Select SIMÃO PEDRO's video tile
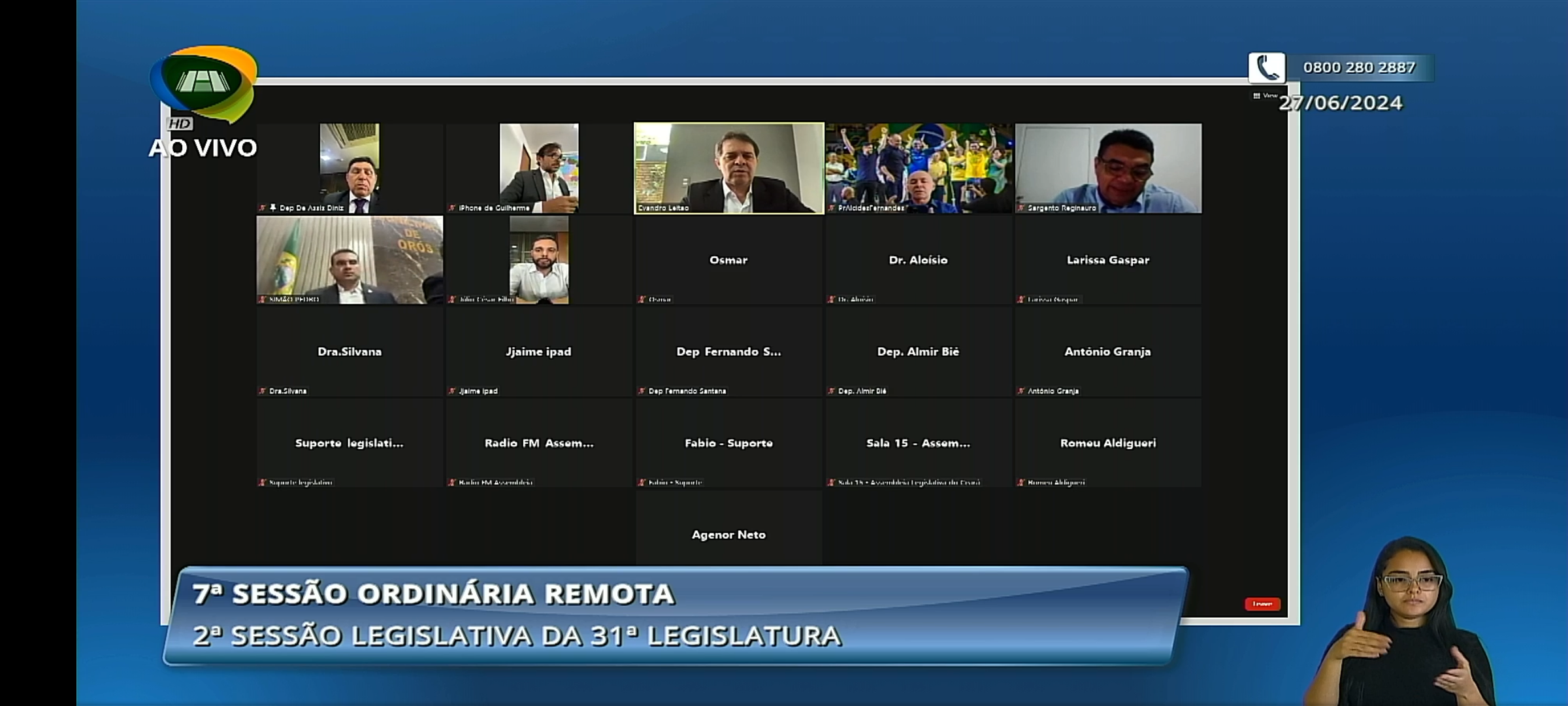Screen dimensions: 1568x706 pos(350,260)
